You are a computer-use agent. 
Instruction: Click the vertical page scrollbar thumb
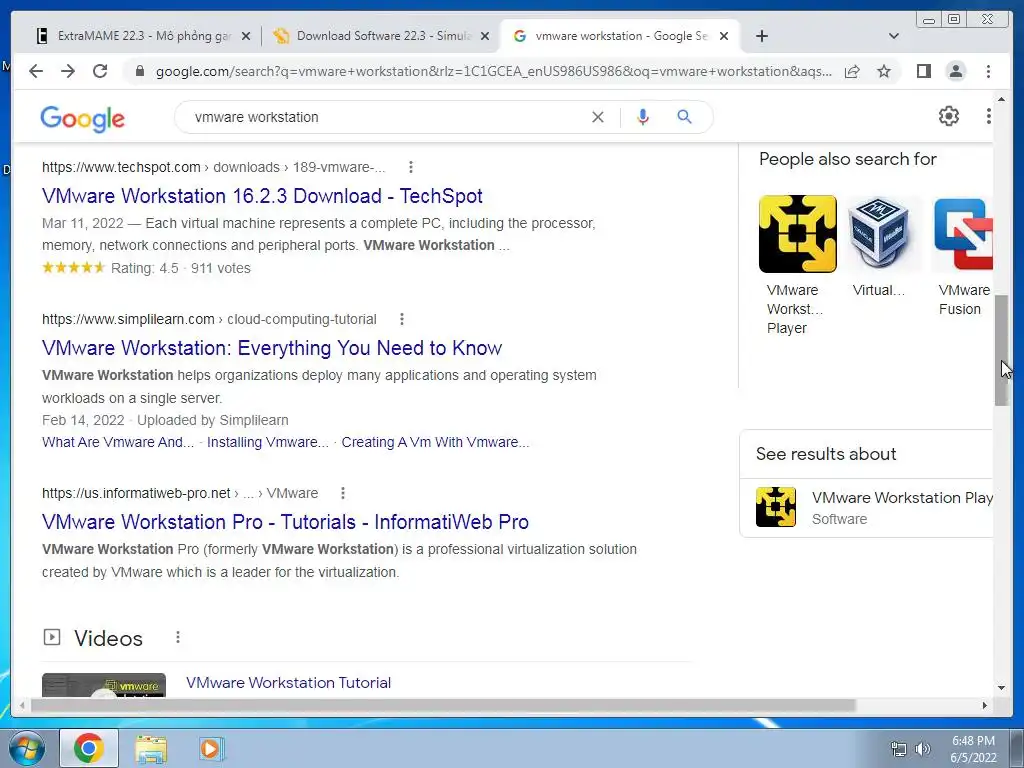point(1001,350)
